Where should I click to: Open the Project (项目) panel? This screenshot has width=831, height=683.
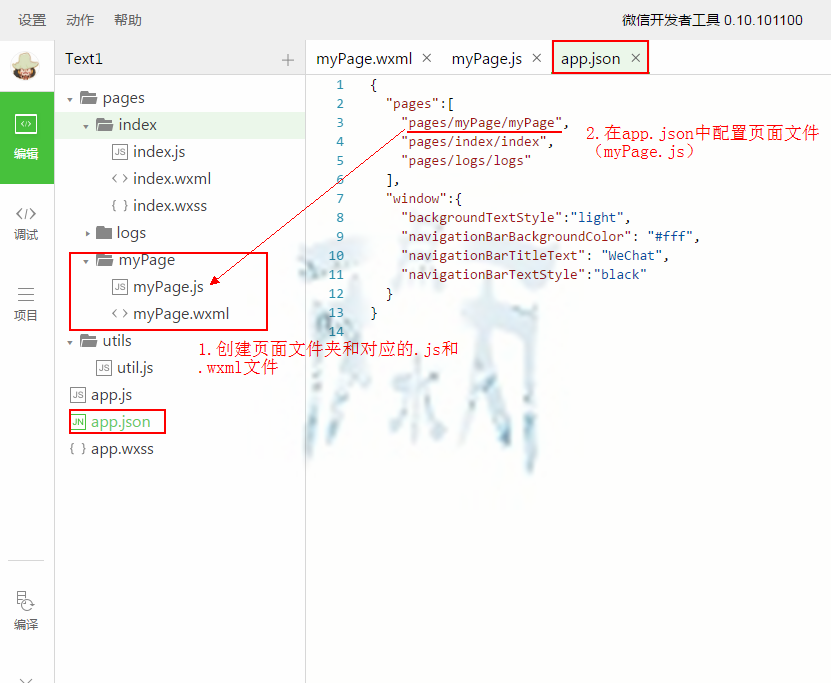[x=26, y=303]
